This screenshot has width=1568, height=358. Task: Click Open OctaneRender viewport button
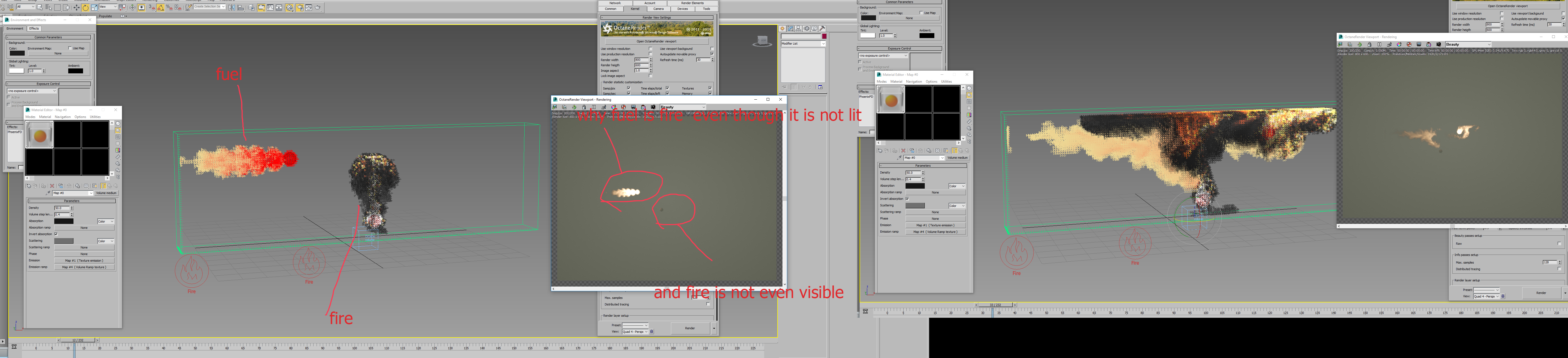click(x=656, y=41)
